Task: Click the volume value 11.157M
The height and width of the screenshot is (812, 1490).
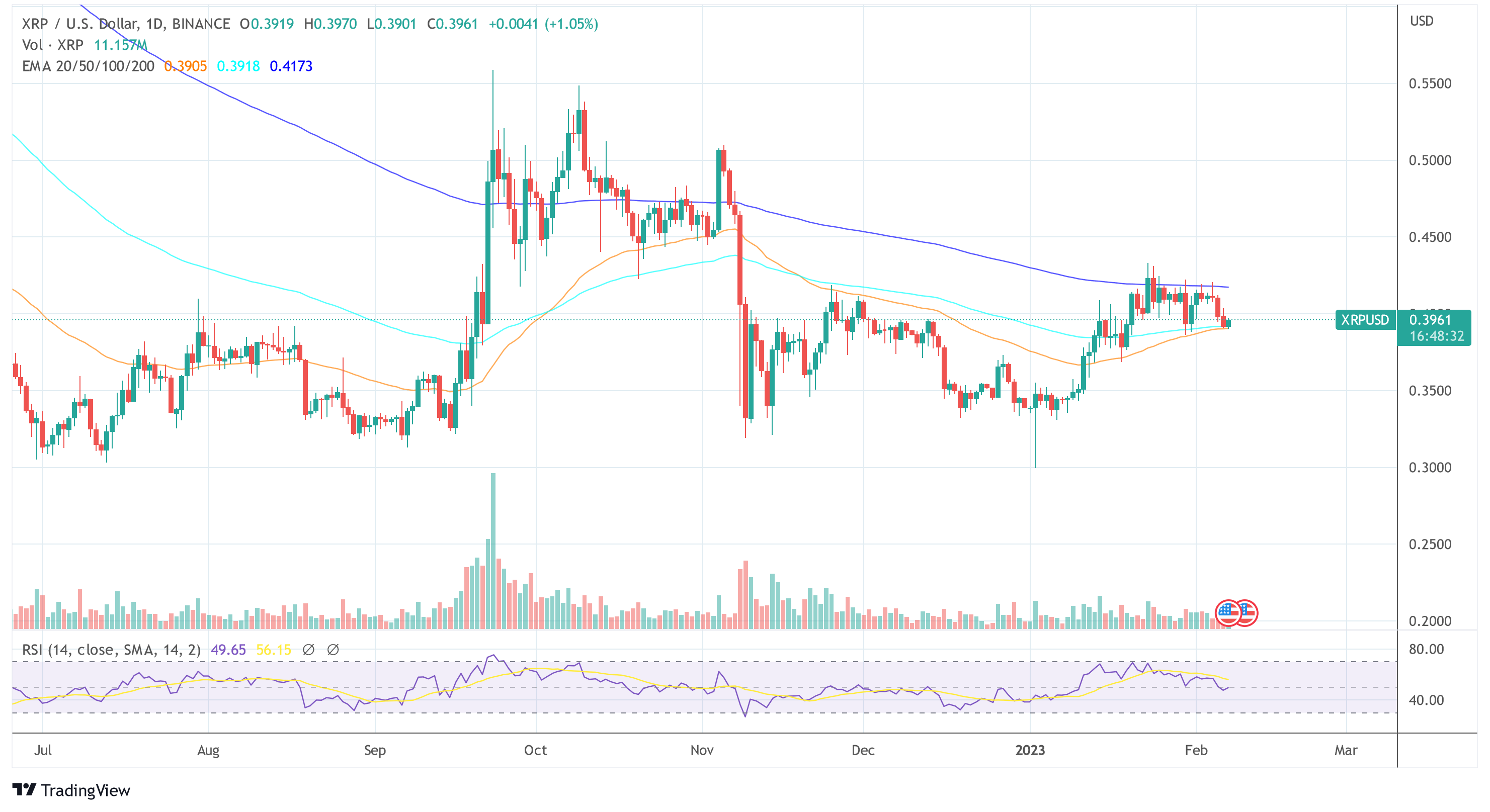Action: [120, 45]
